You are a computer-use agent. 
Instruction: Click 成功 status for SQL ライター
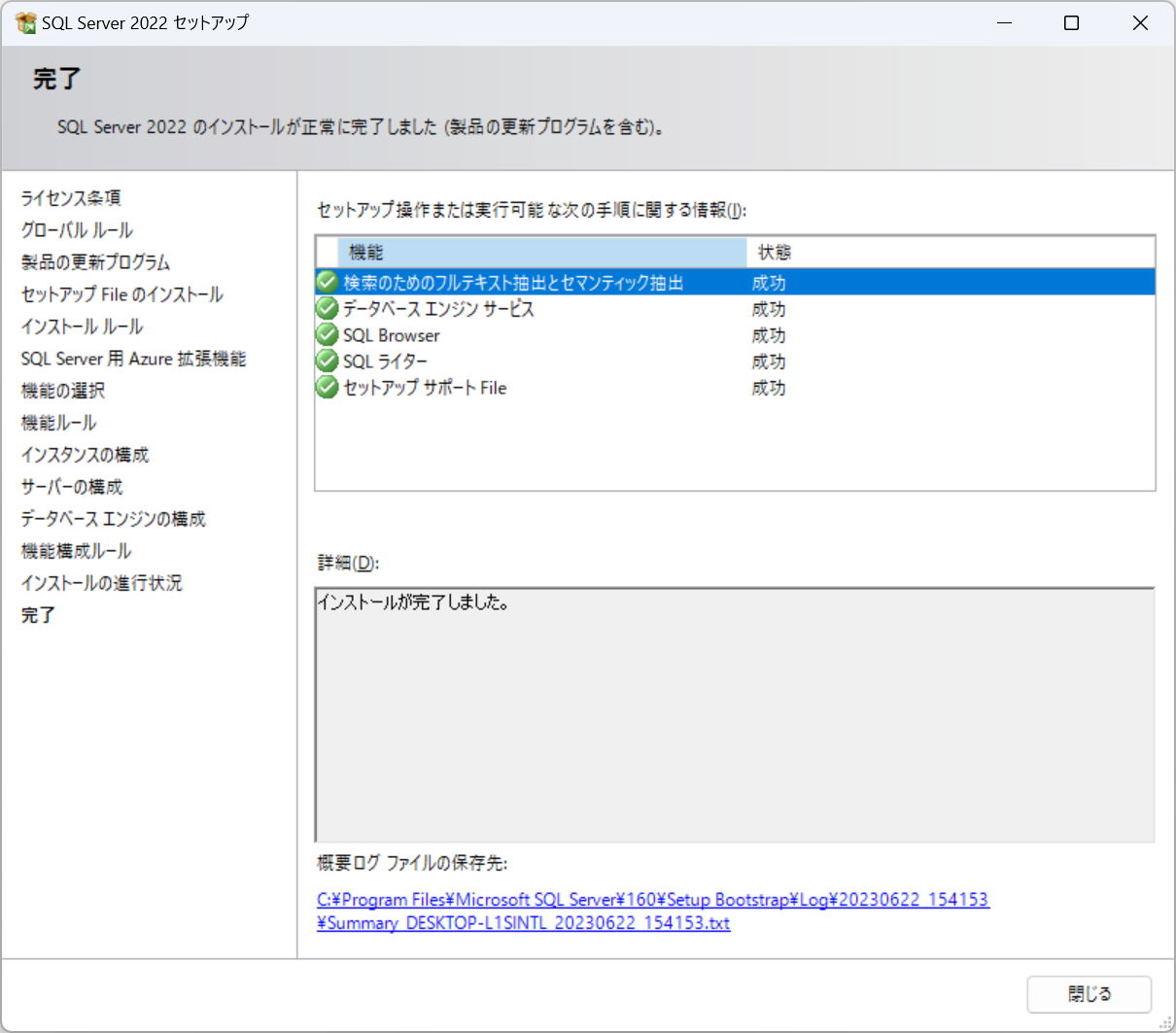[x=769, y=362]
